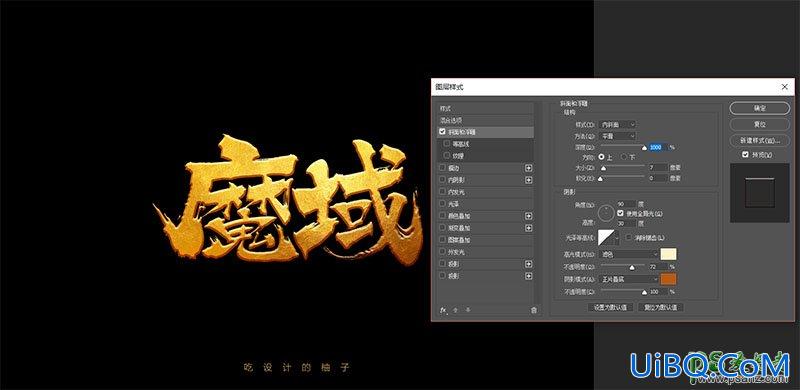Viewport: 800px width, 390px height.
Task: Open the shadow mode dropdown showing 正片叠底
Action: coord(629,280)
